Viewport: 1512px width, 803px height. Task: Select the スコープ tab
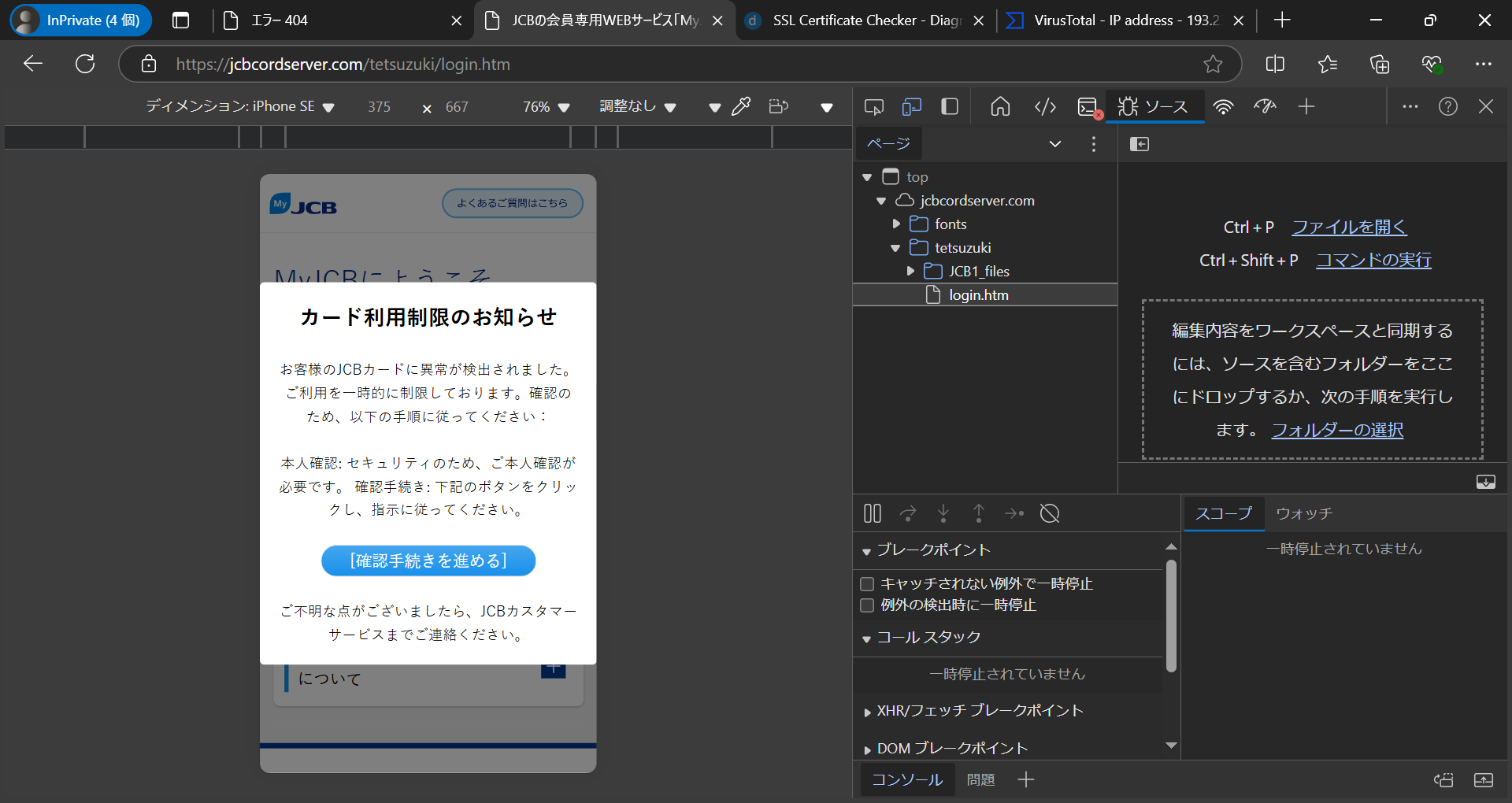(1224, 514)
